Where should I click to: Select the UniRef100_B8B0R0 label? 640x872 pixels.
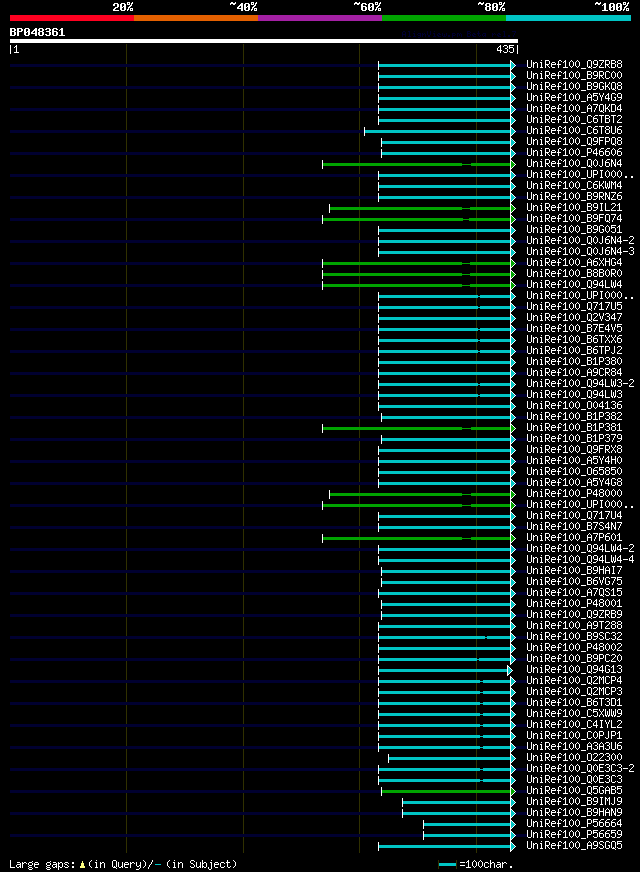[574, 274]
